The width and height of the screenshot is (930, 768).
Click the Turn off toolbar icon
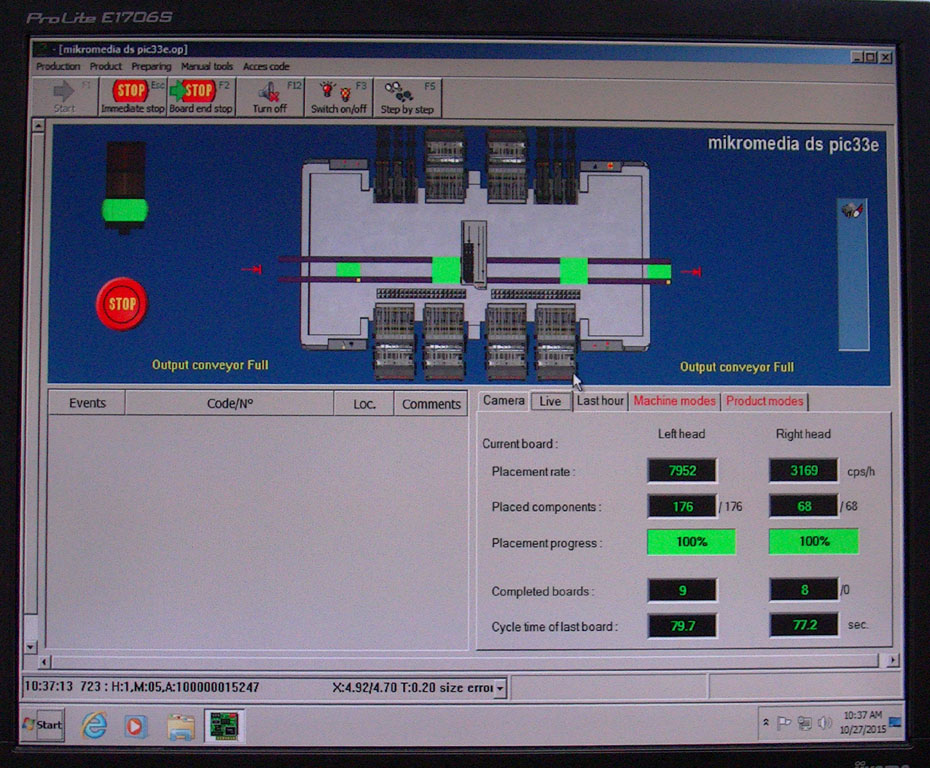pyautogui.click(x=270, y=97)
